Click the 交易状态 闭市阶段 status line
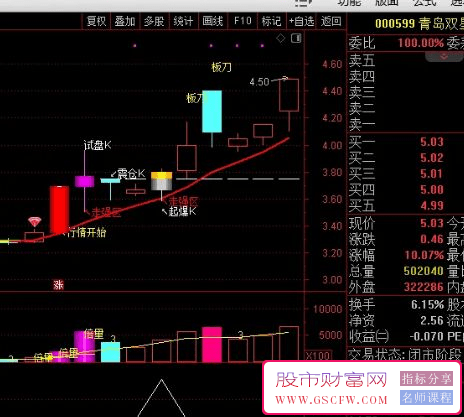The height and width of the screenshot is (417, 464). (x=405, y=354)
